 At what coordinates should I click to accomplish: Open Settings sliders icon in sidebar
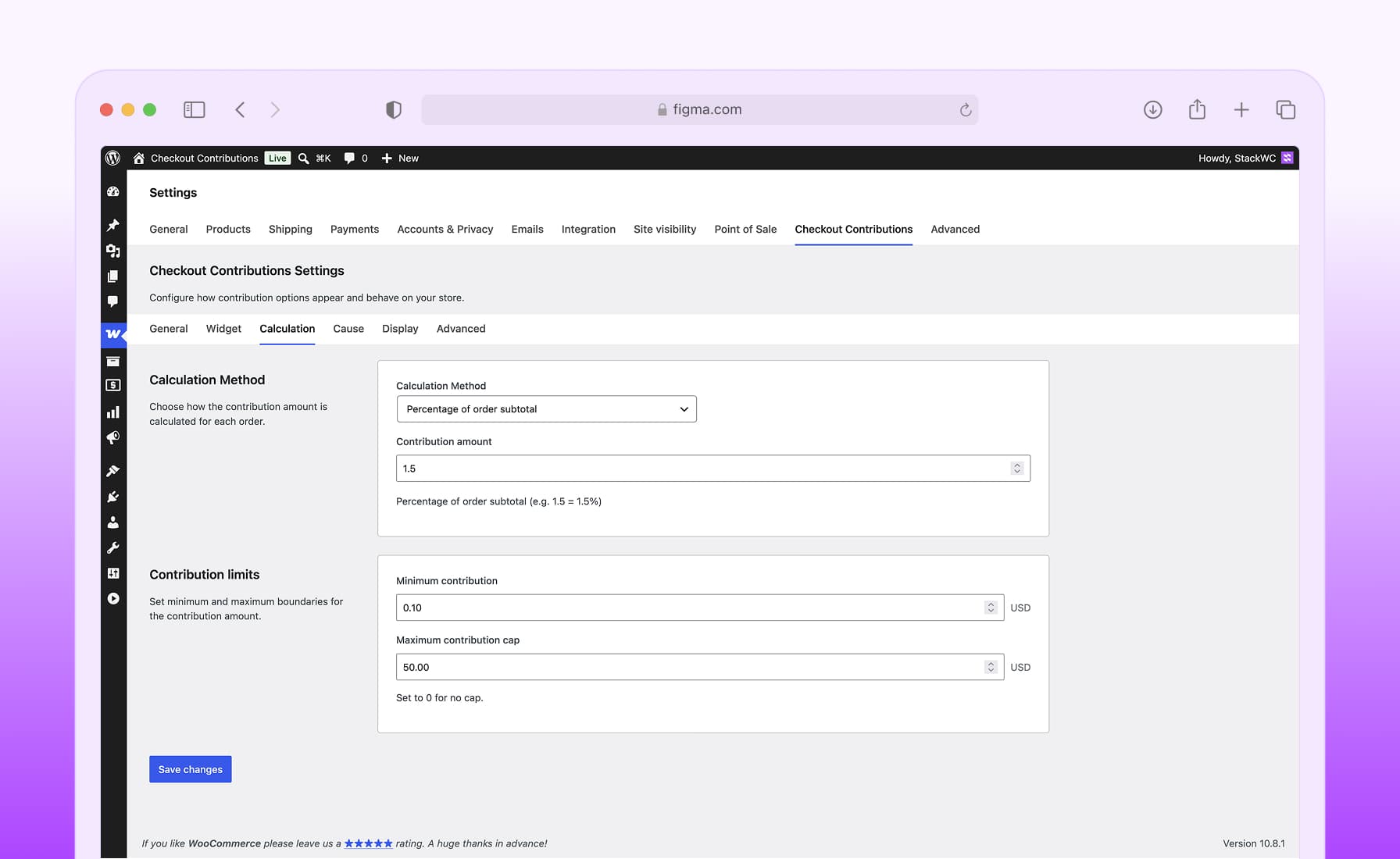click(113, 573)
